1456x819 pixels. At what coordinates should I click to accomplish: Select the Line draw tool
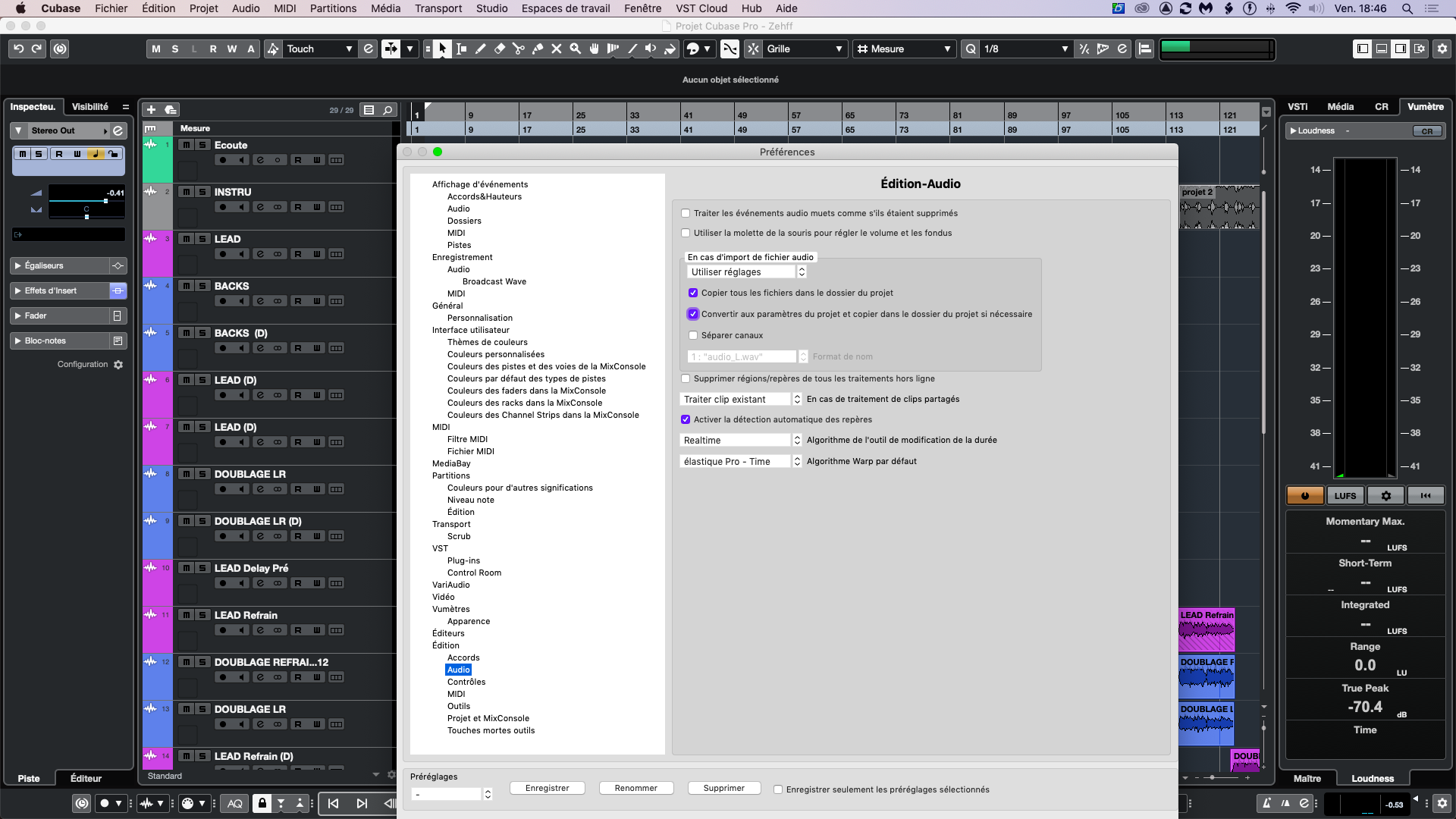point(632,49)
